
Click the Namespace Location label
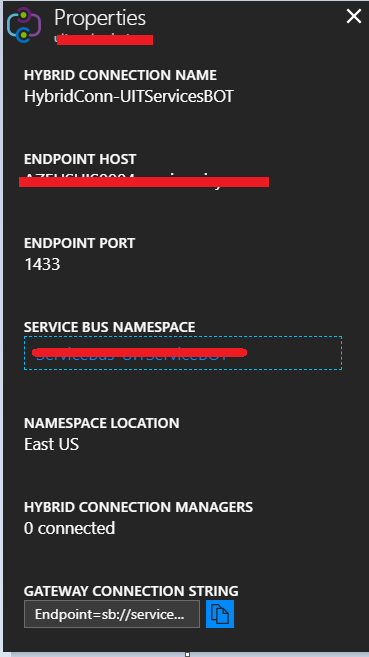pyautogui.click(x=101, y=423)
